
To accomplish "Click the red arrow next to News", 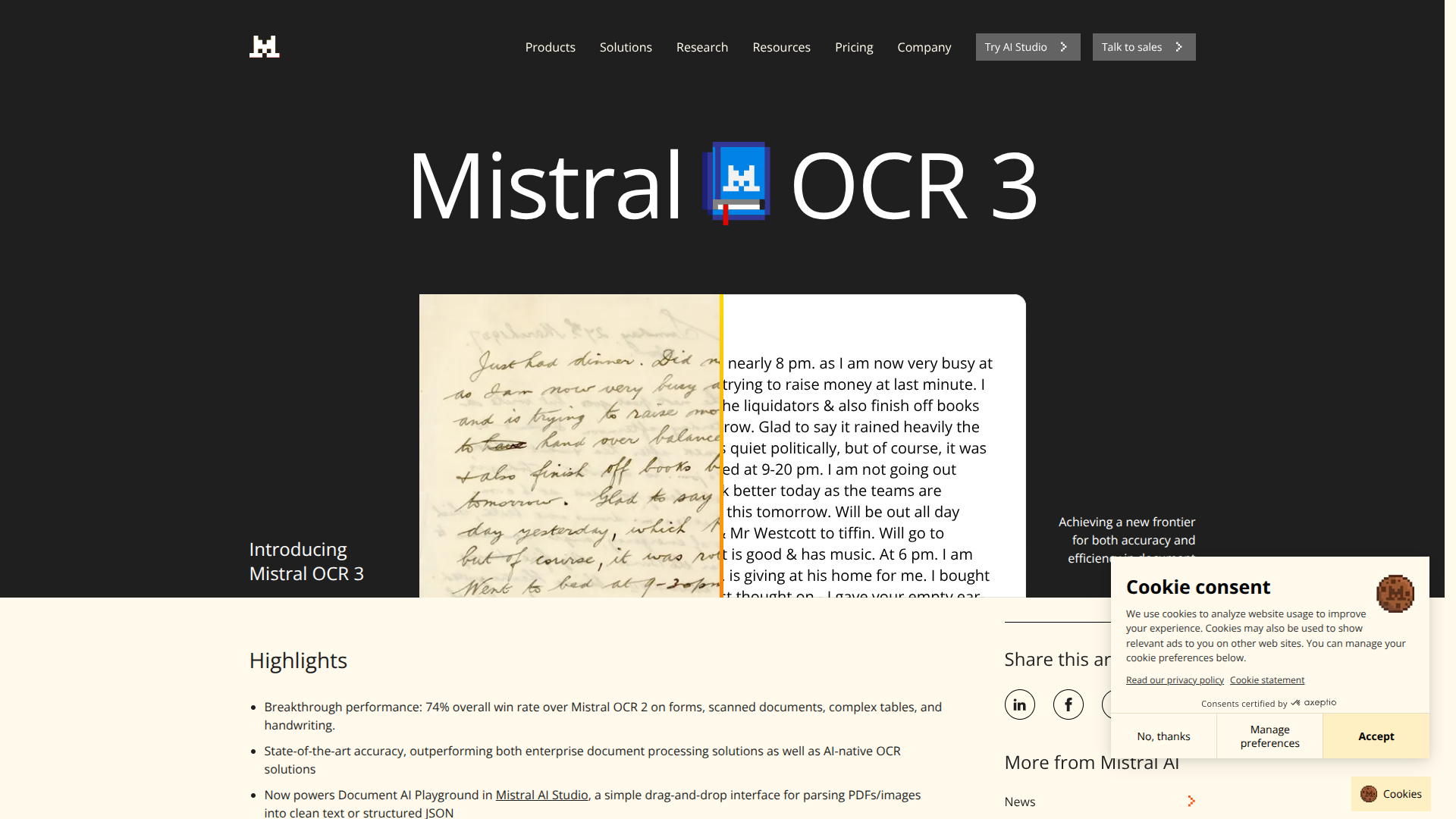I will click(1191, 801).
